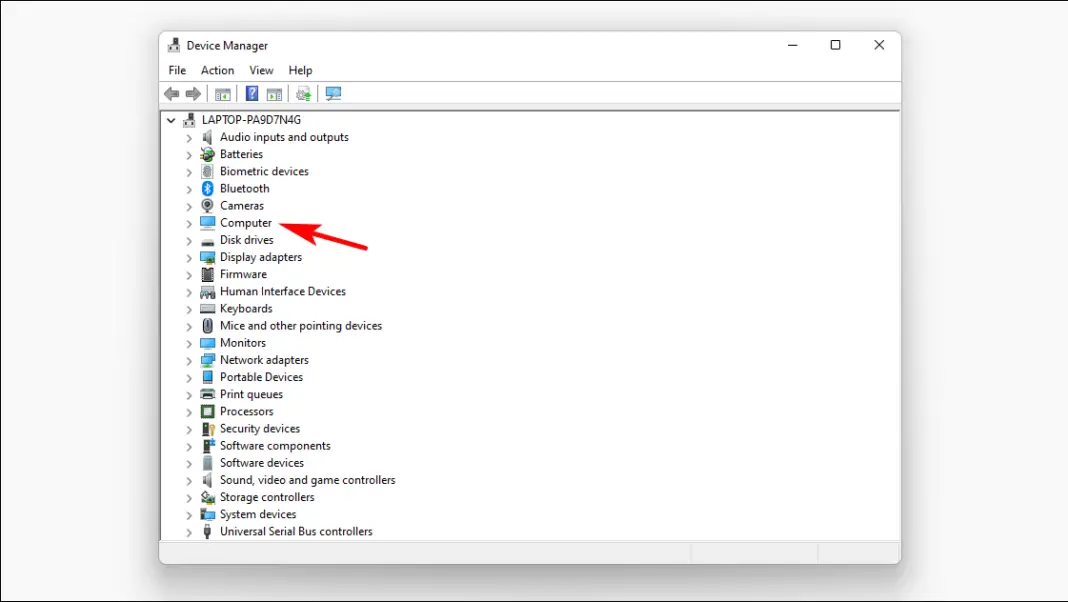Expand the Computer category
This screenshot has height=602, width=1068.
[190, 222]
